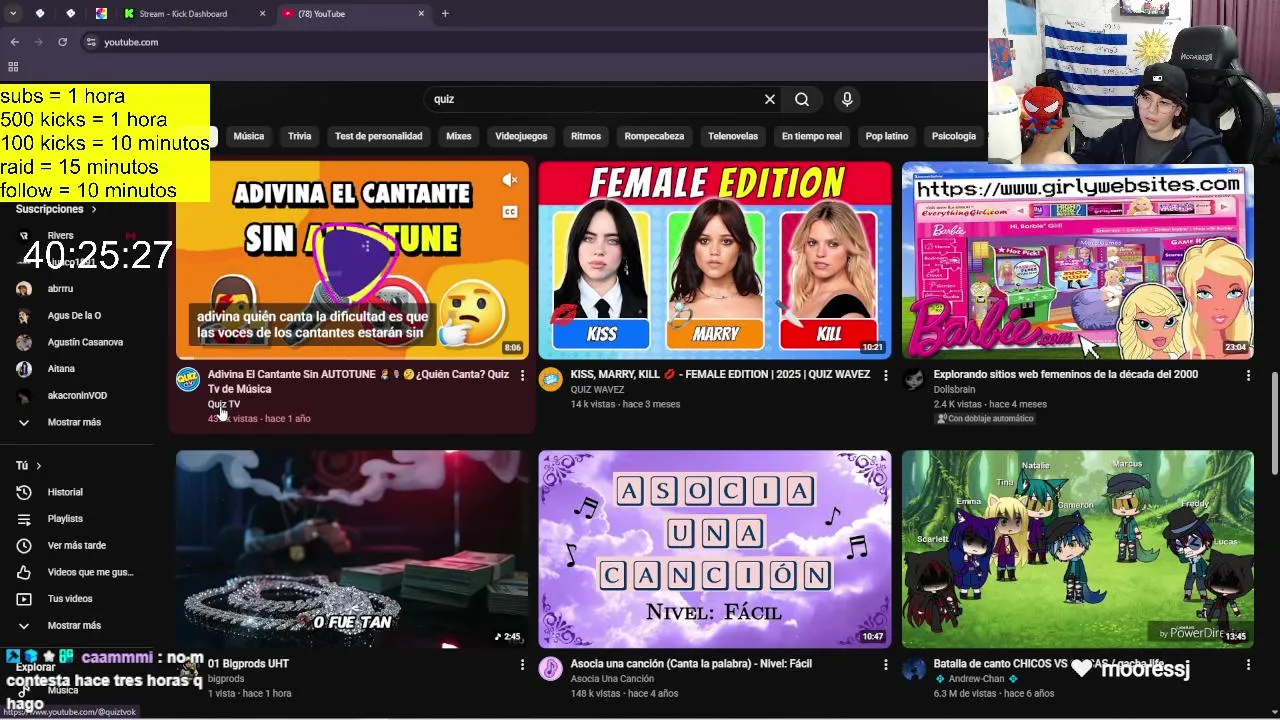Filter results by Videojuegos chip

pos(521,136)
